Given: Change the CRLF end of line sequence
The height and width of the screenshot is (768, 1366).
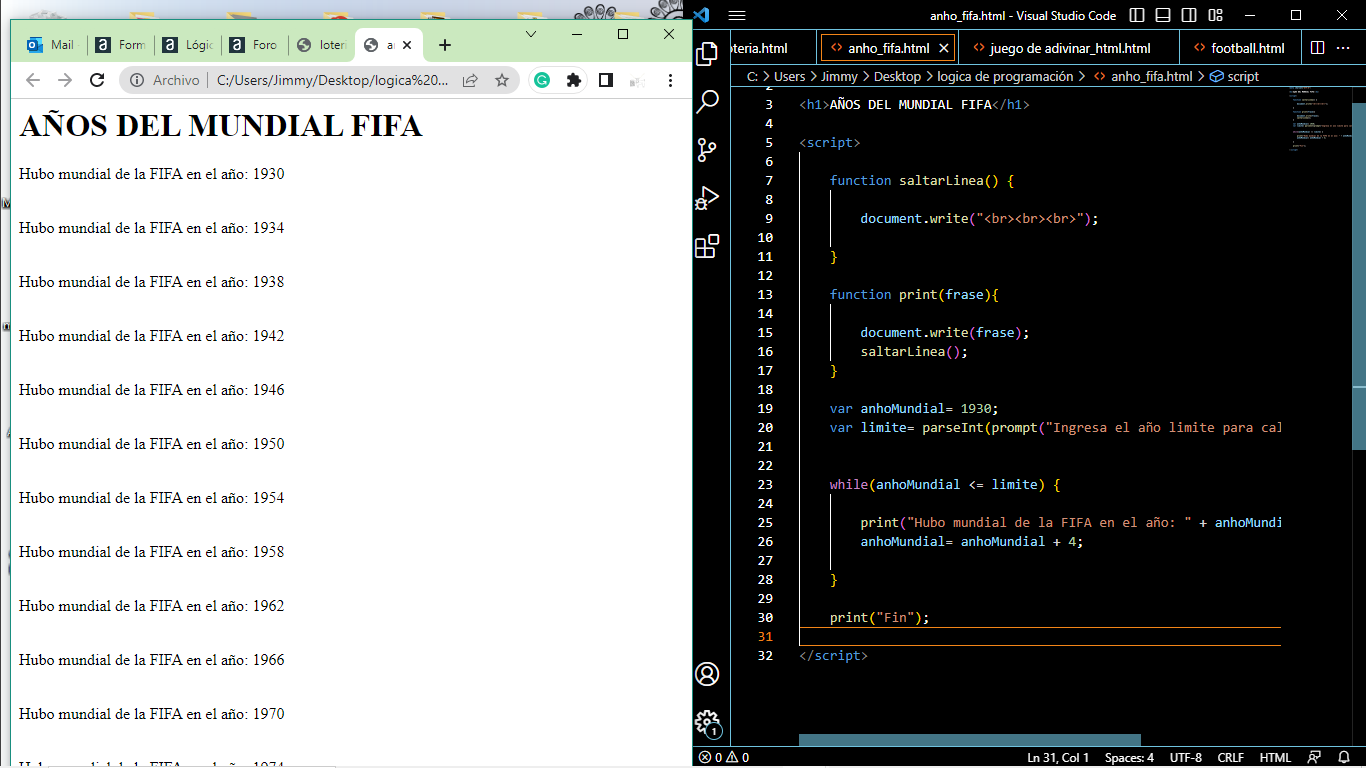Looking at the screenshot, I should pos(1230,758).
